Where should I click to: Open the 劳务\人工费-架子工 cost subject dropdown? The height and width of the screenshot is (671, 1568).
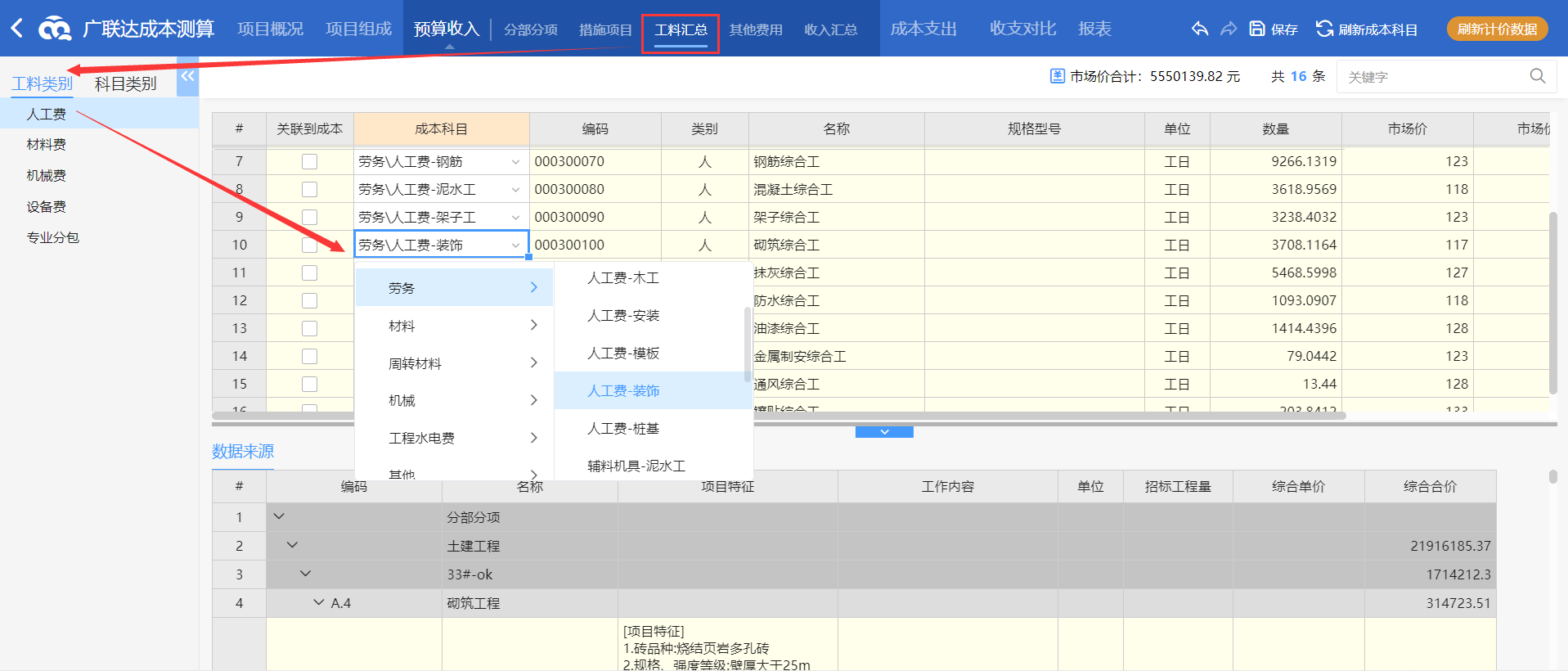(x=515, y=218)
